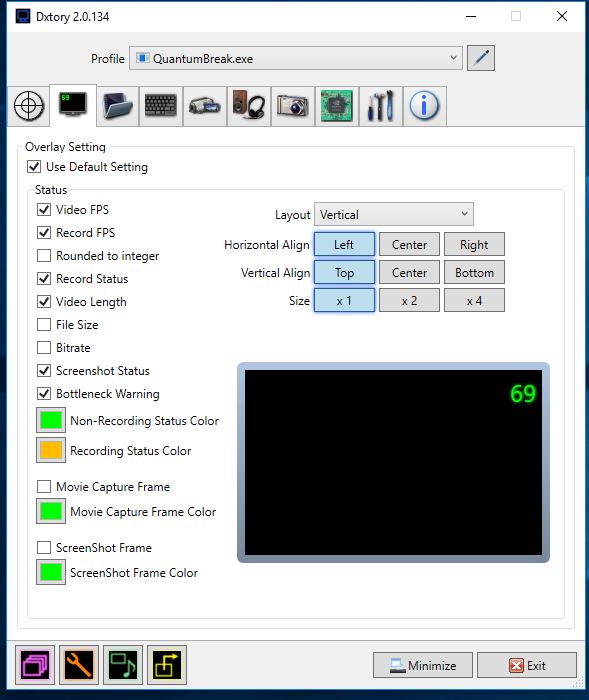This screenshot has width=589, height=700.
Task: Enable the File Size checkbox
Action: [44, 325]
